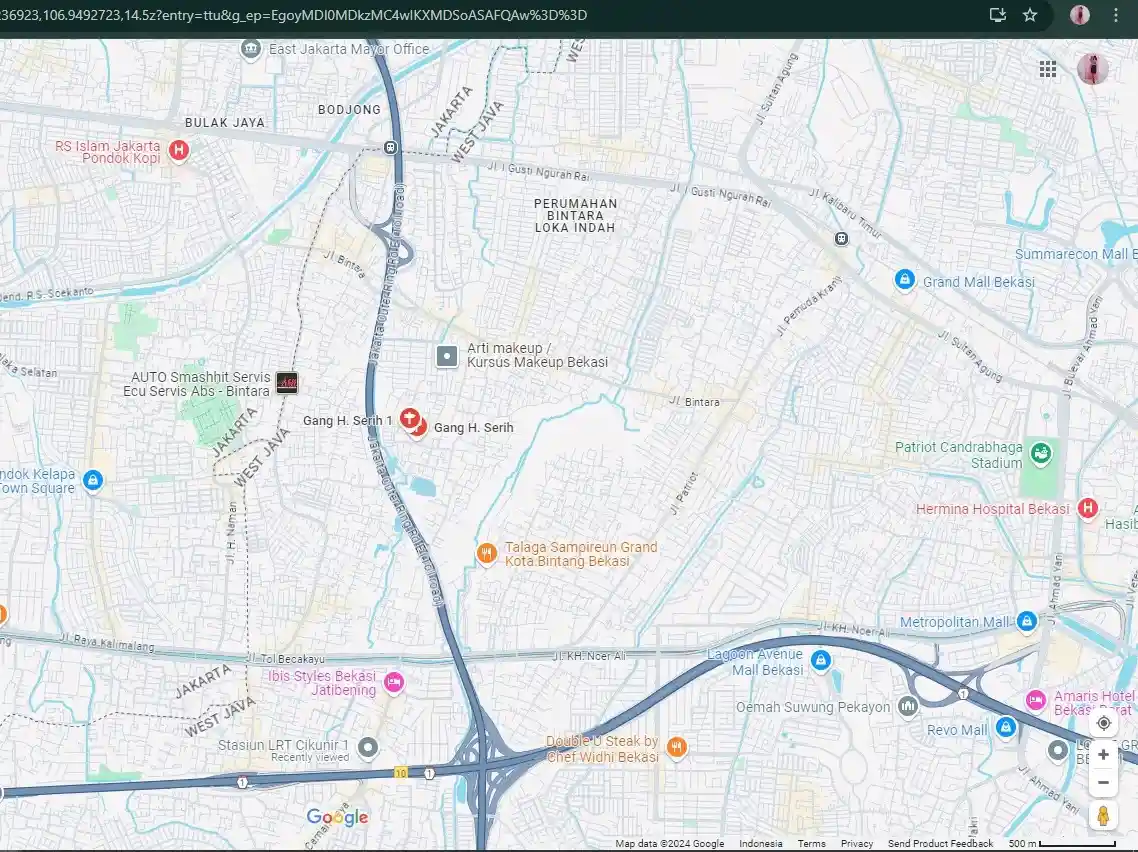The height and width of the screenshot is (852, 1138).
Task: Click the Install app icon in address bar
Action: click(997, 15)
